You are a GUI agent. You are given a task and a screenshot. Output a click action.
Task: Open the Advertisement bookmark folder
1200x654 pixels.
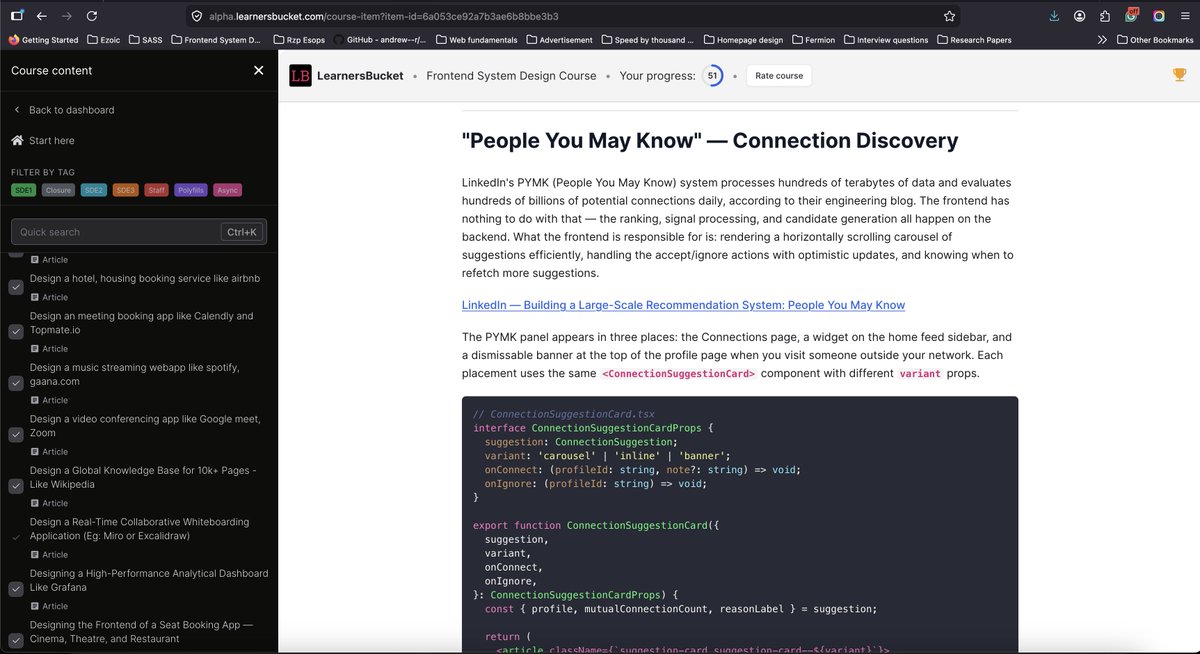(x=559, y=40)
